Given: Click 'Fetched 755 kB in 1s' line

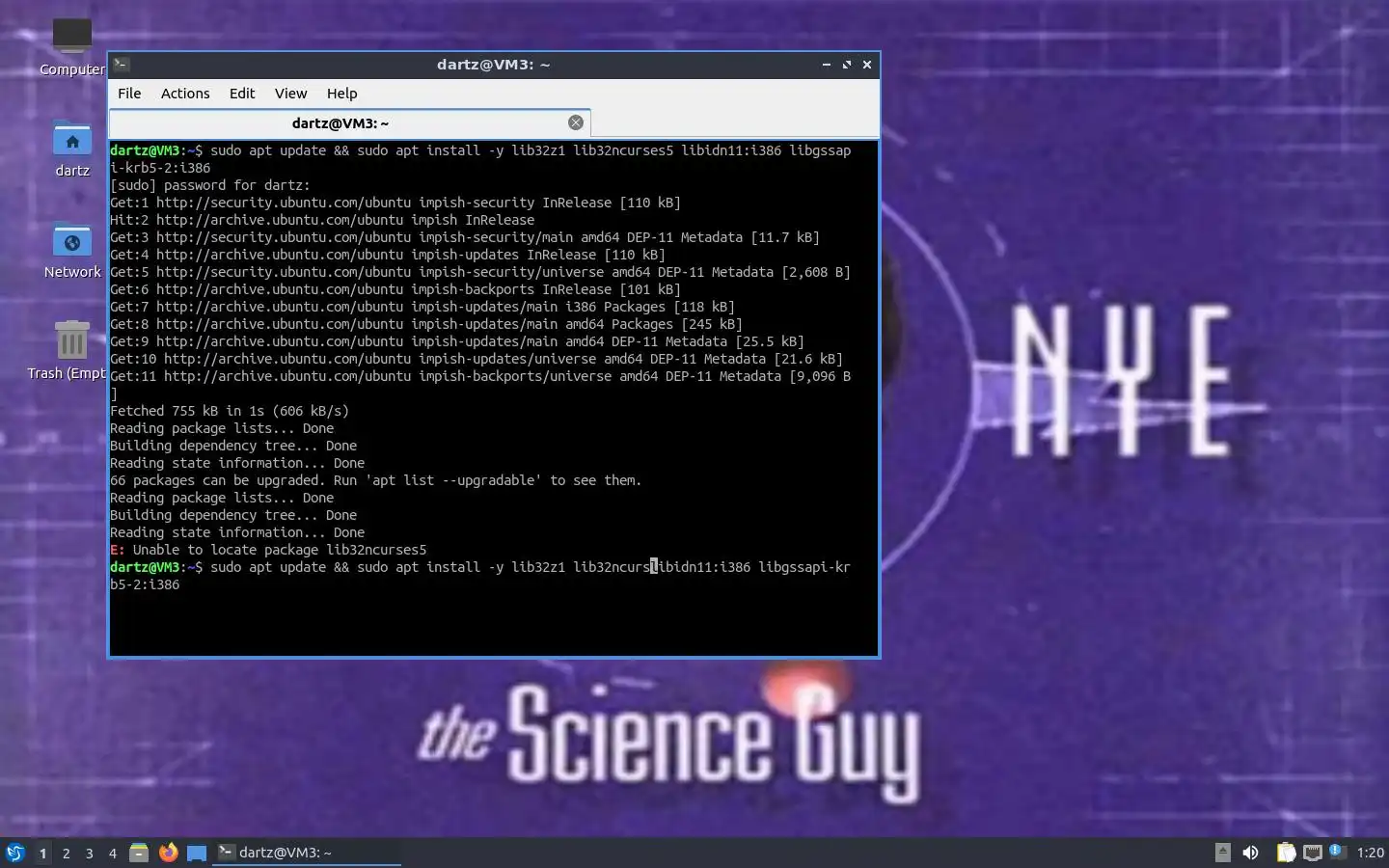Looking at the screenshot, I should 230,411.
